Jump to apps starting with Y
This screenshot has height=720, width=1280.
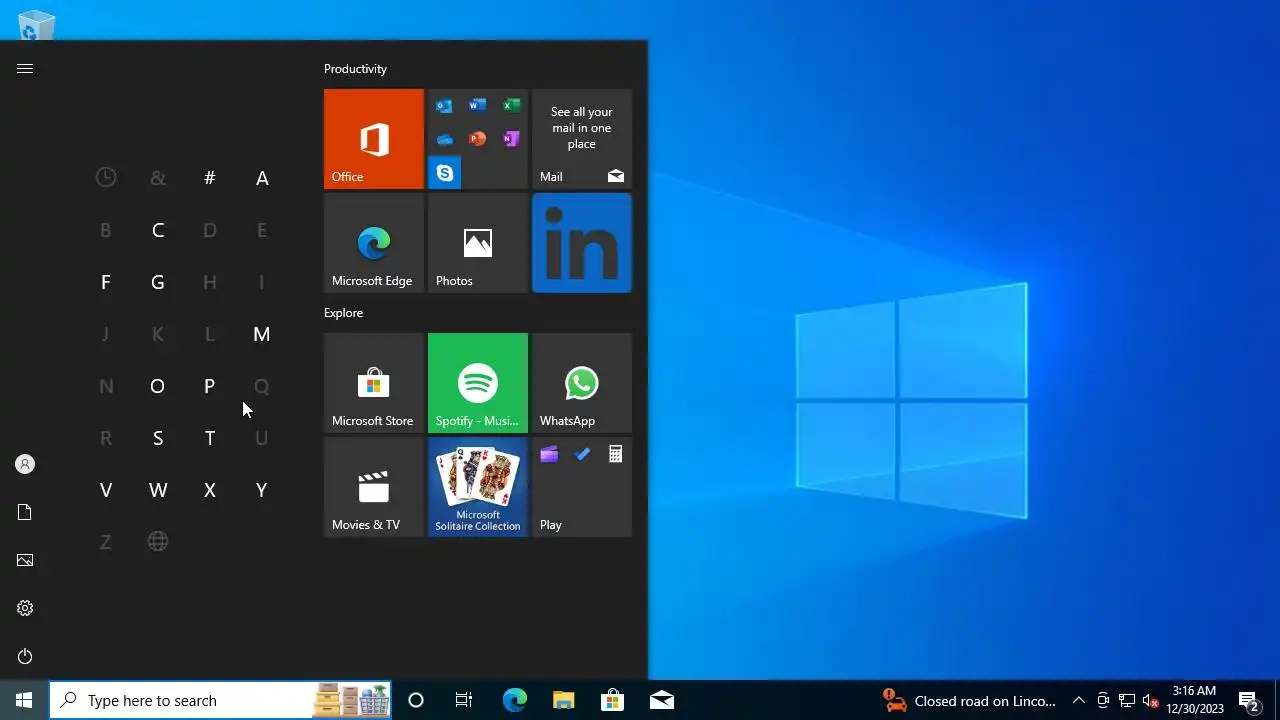point(262,490)
